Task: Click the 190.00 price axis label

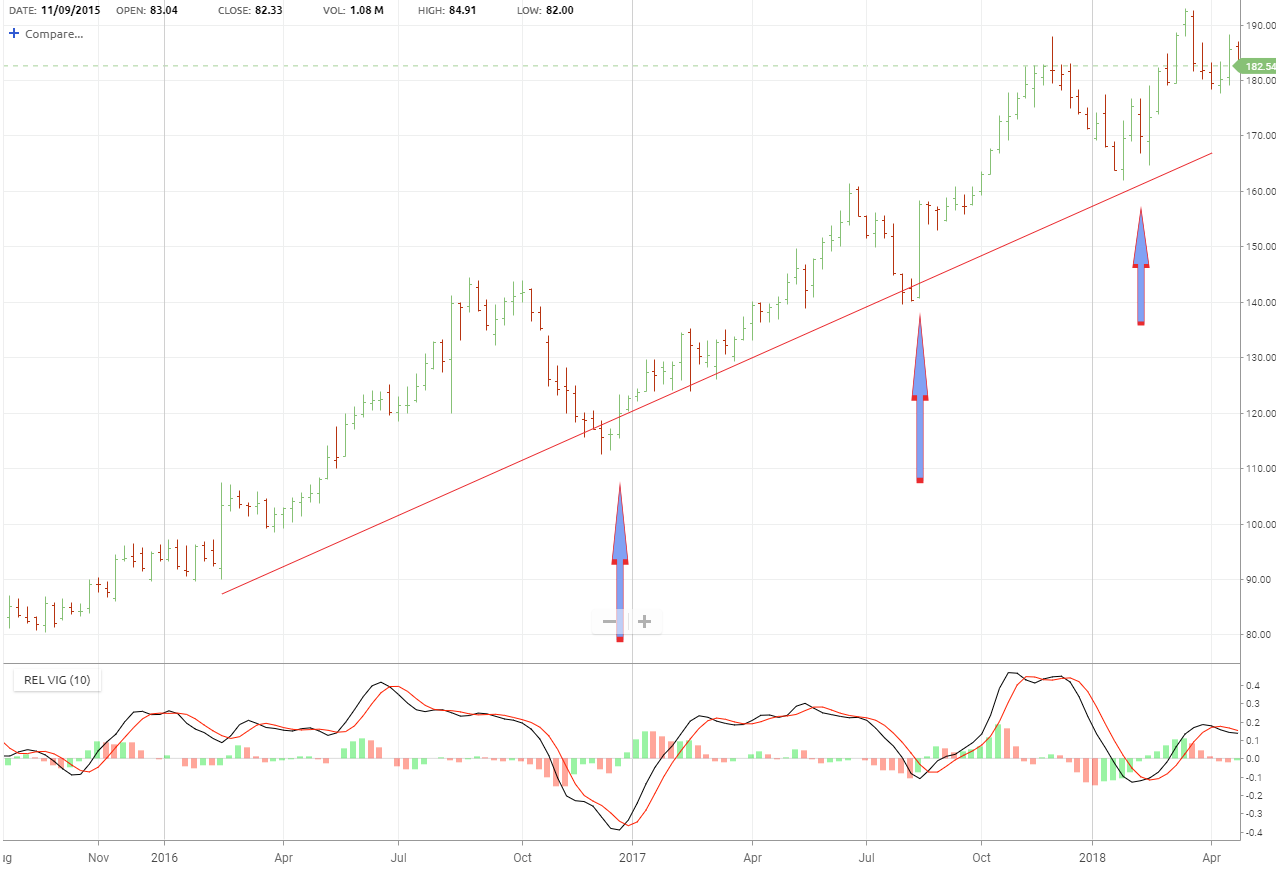Action: point(1259,25)
